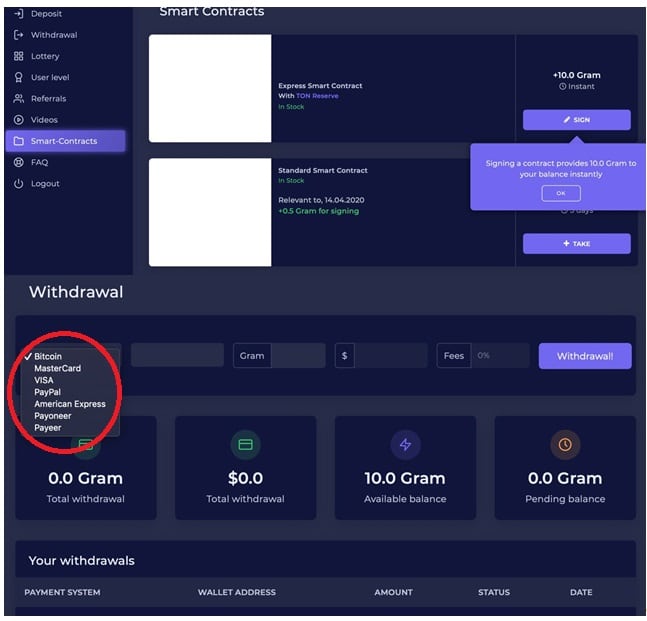The height and width of the screenshot is (621, 647).
Task: Click the Referrals people icon
Action: (x=19, y=99)
